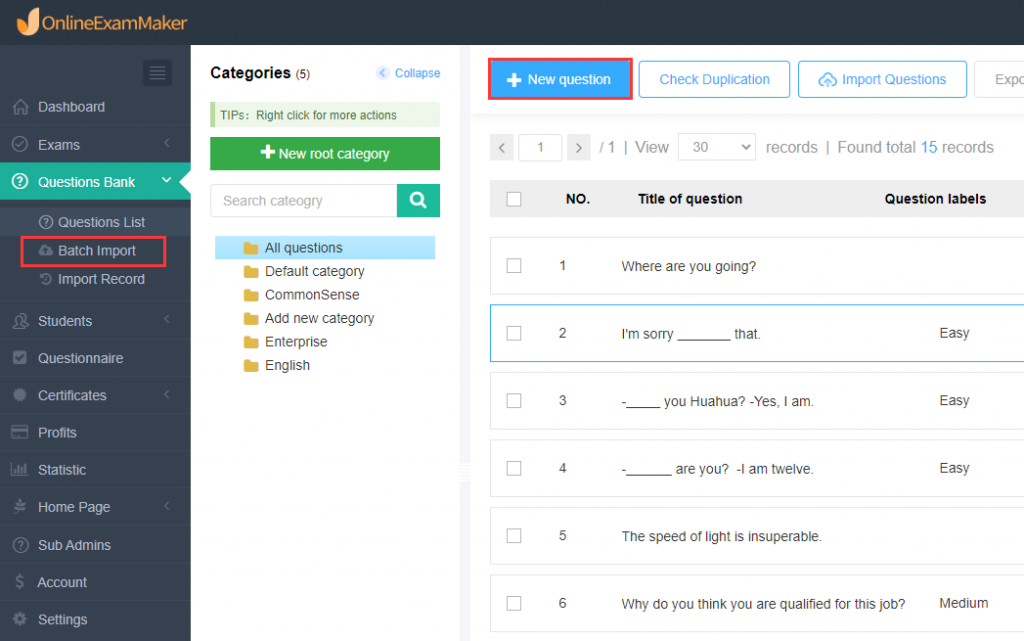This screenshot has width=1024, height=641.
Task: Click the Search category input field
Action: click(304, 200)
